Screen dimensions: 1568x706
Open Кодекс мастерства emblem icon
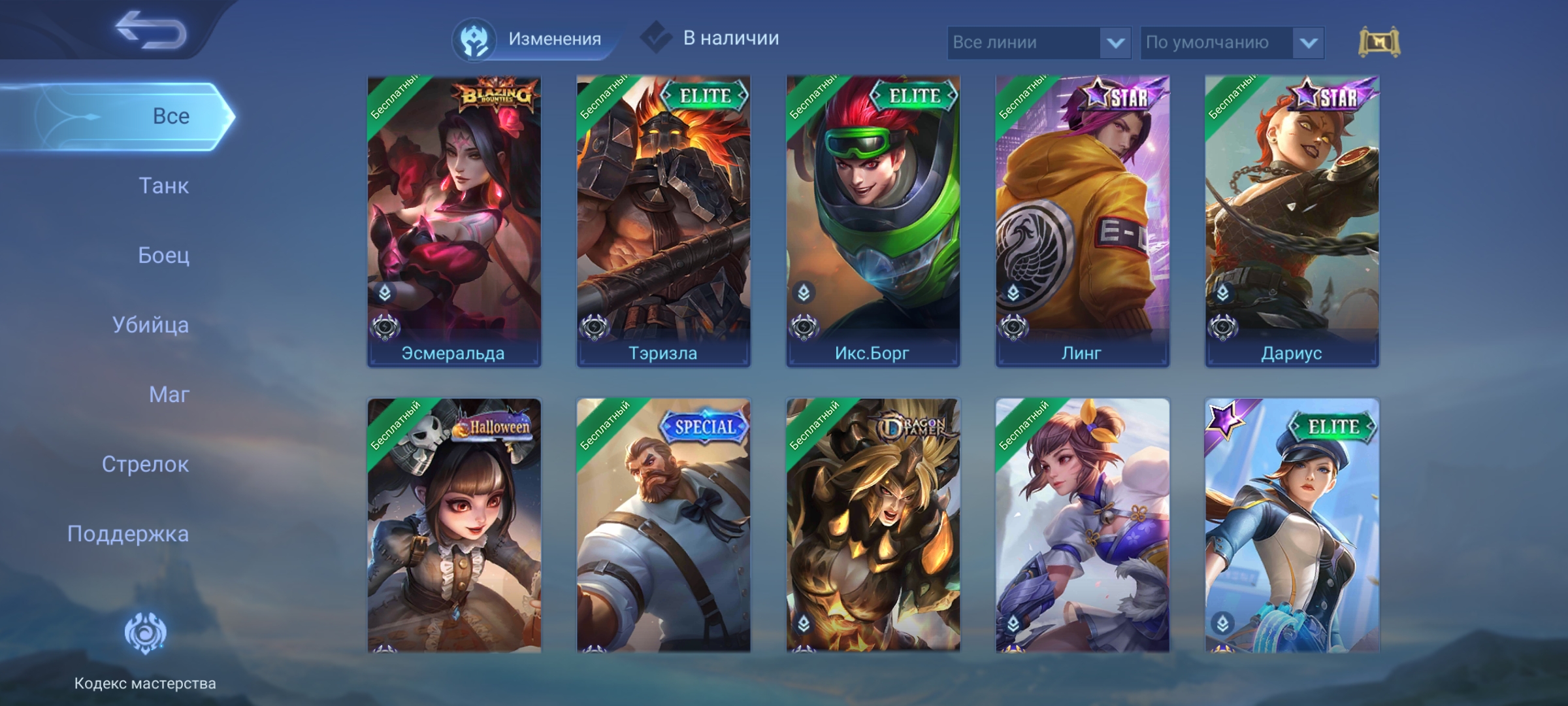point(145,632)
